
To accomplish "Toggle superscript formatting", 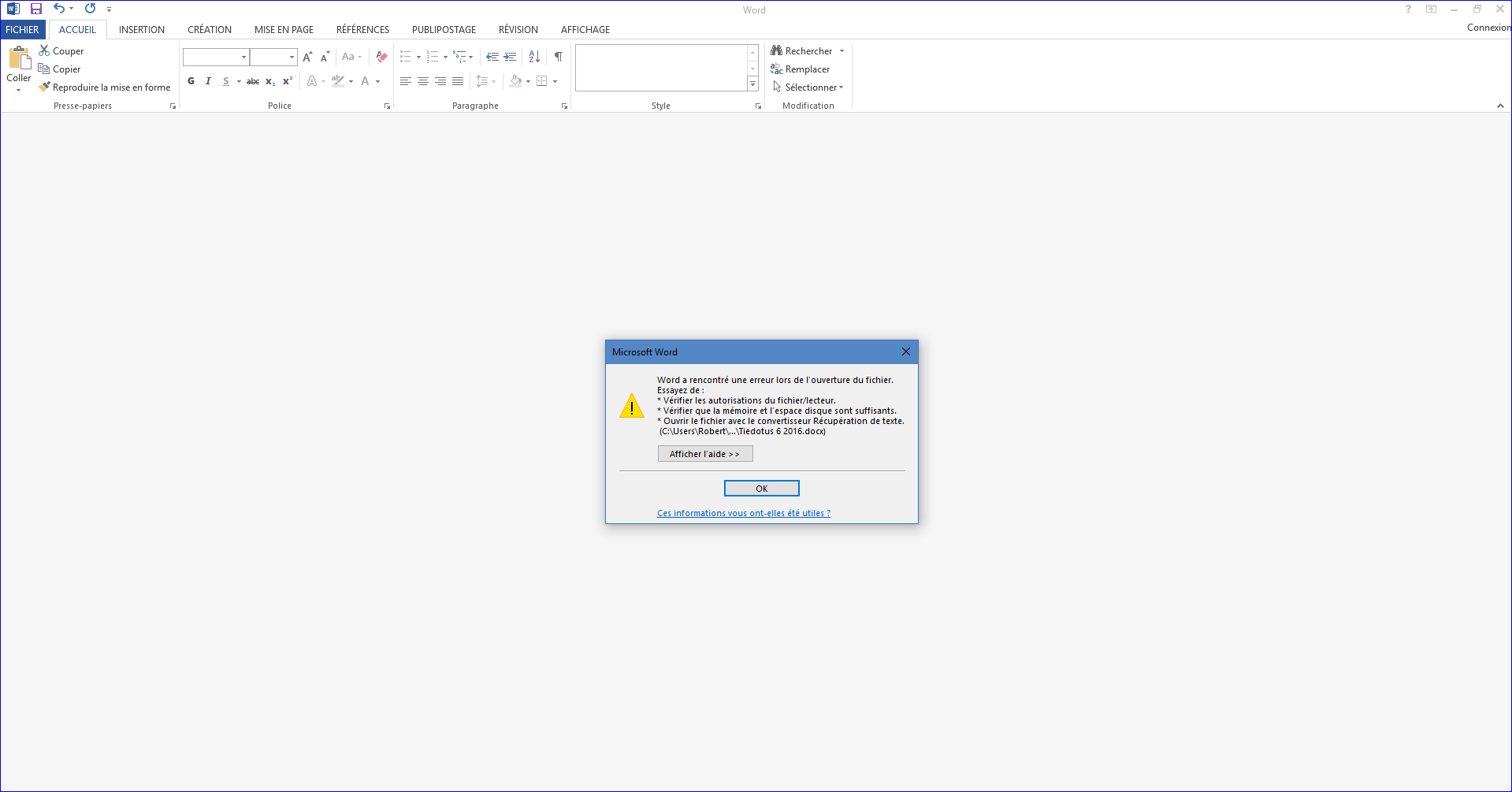I will (x=288, y=81).
